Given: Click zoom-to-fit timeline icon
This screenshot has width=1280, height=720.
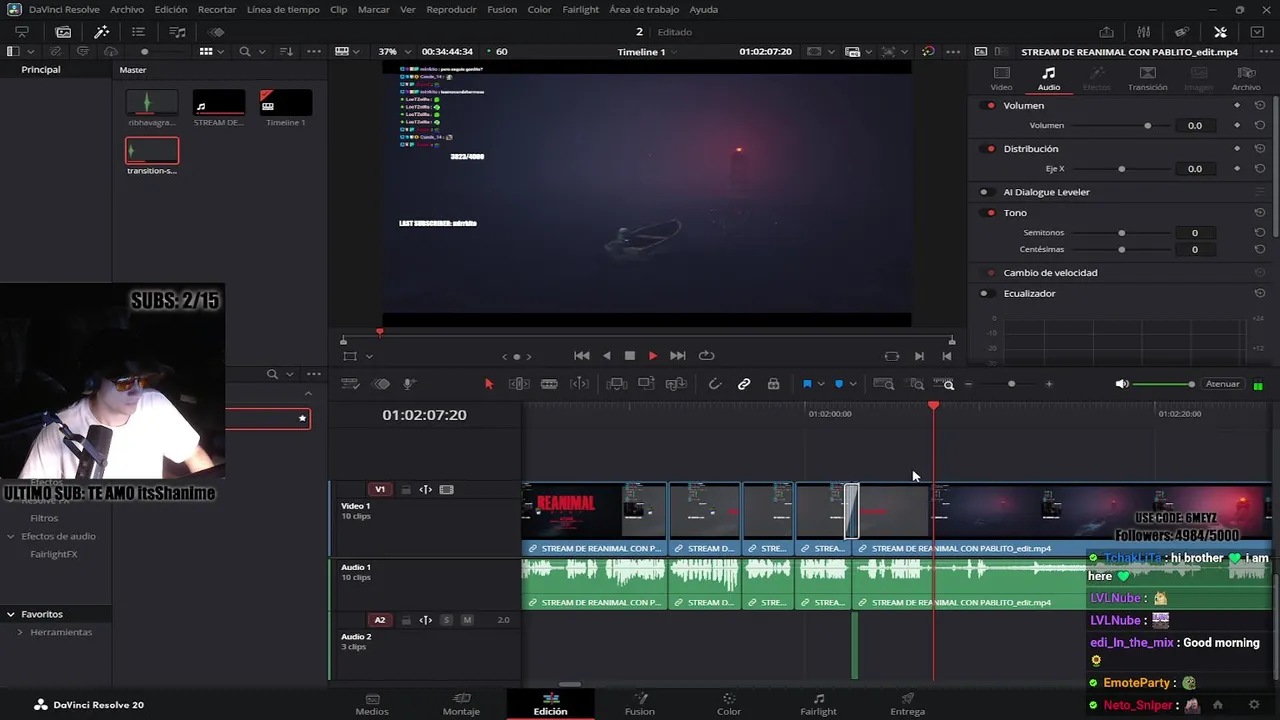Looking at the screenshot, I should (883, 384).
